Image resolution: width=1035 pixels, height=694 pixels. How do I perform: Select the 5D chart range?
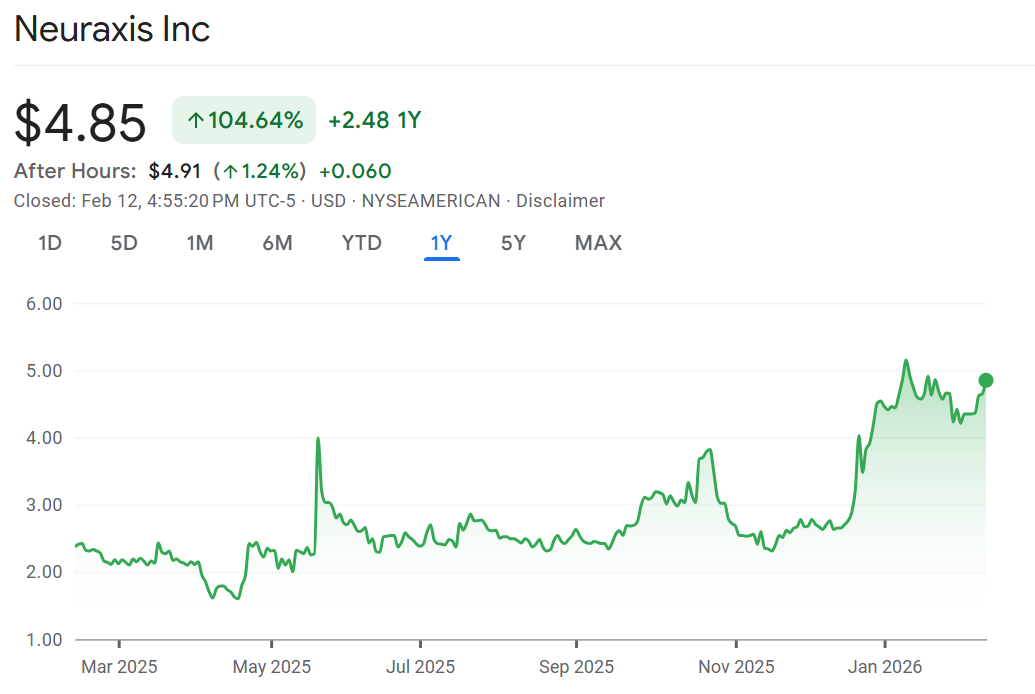124,243
